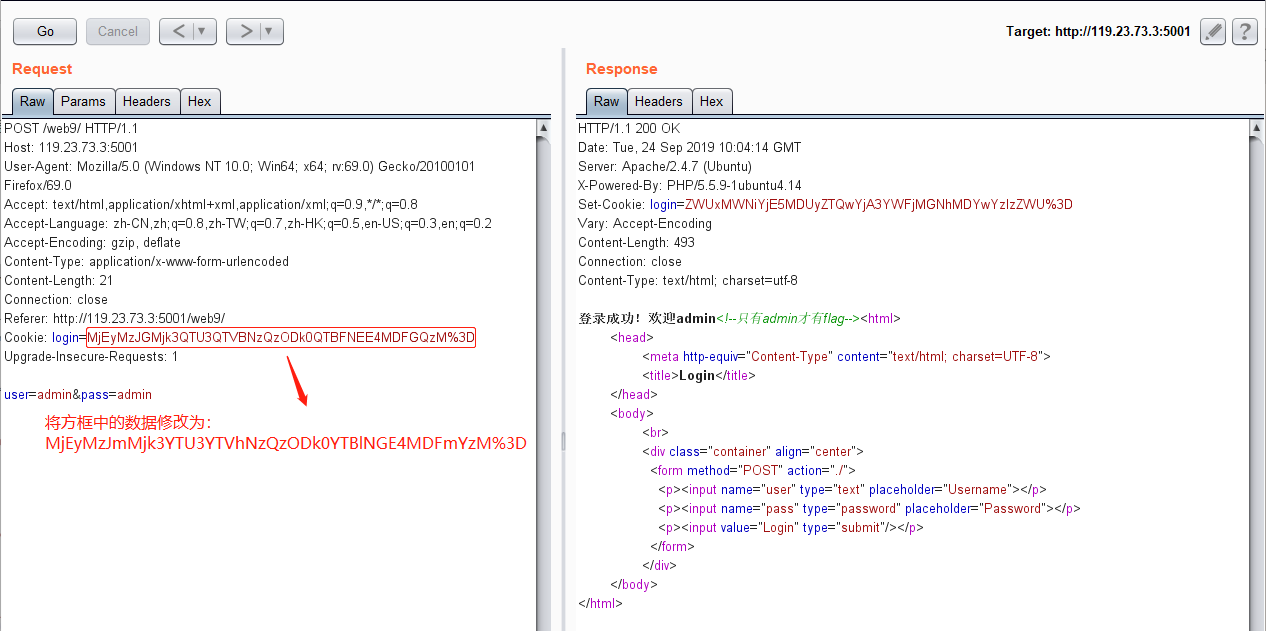Switch to the Params tab in Request panel
Image resolution: width=1266 pixels, height=631 pixels.
83,101
